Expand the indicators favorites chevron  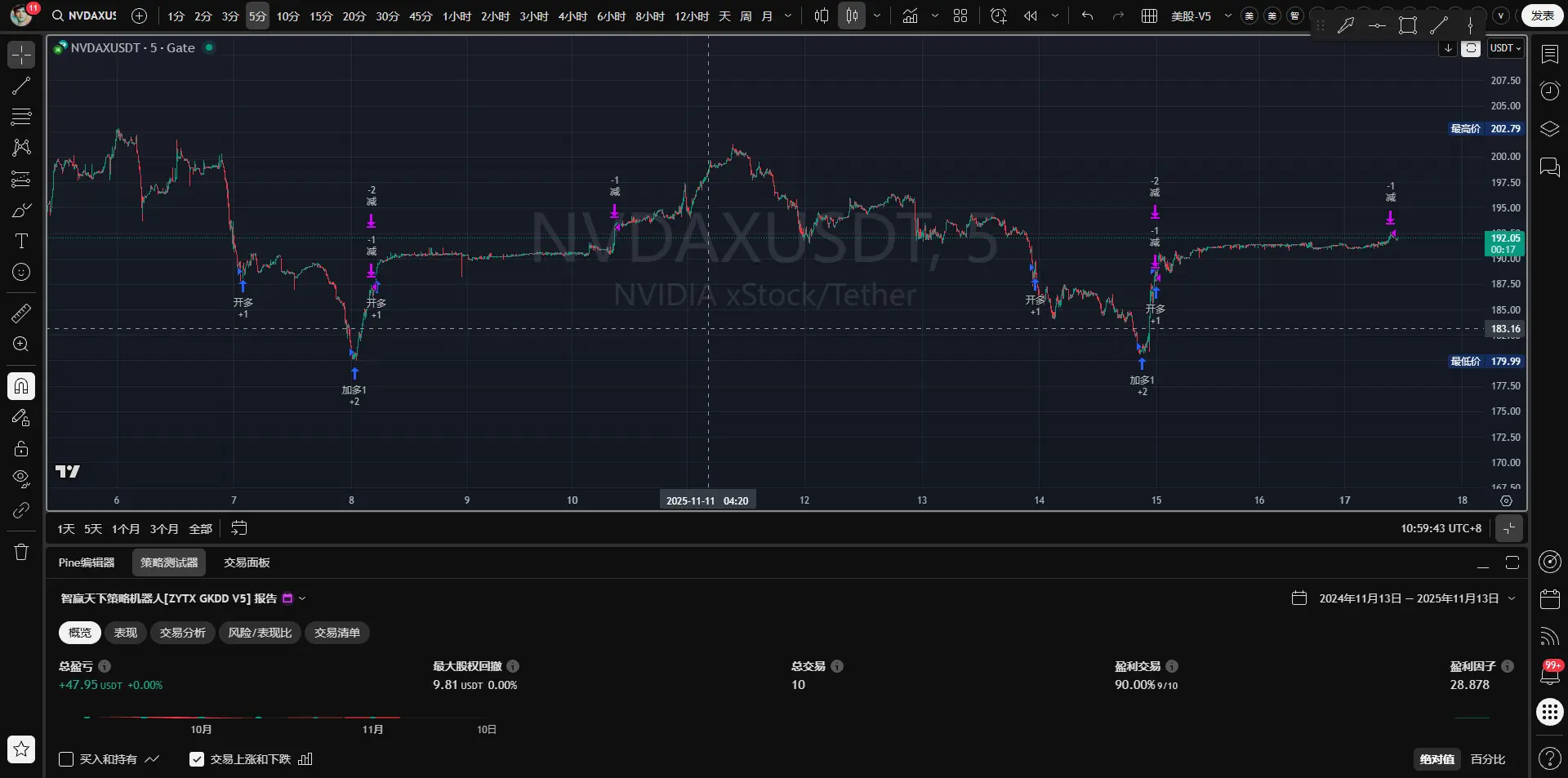coord(934,16)
